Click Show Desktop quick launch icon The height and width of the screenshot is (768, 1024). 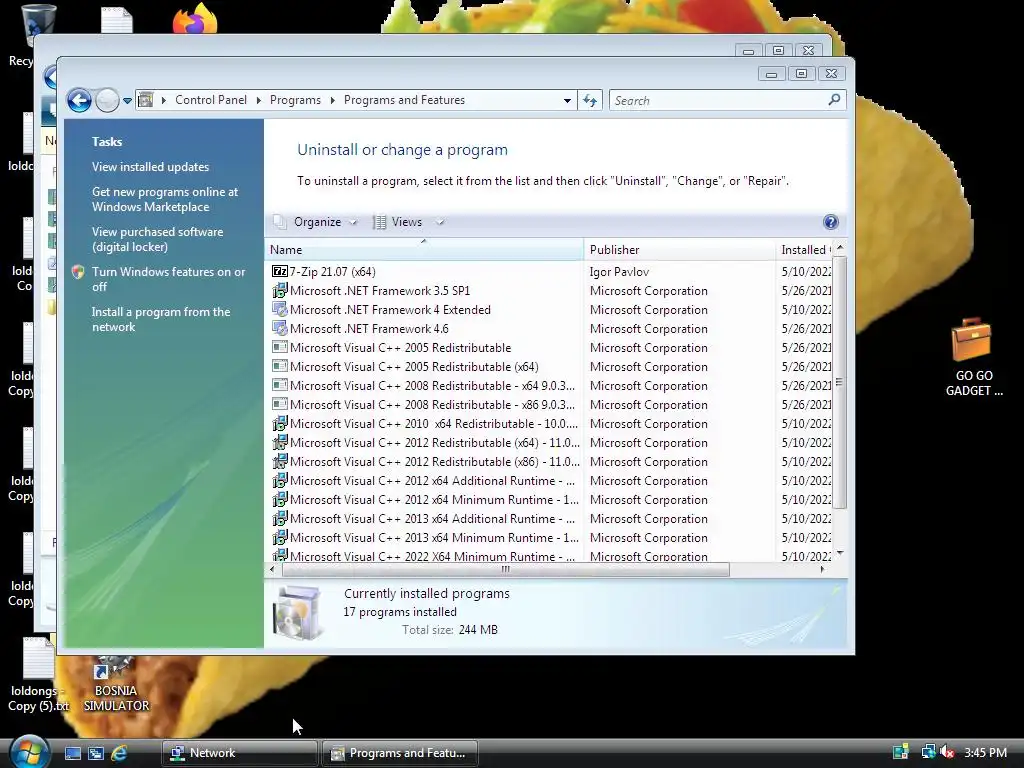click(72, 753)
